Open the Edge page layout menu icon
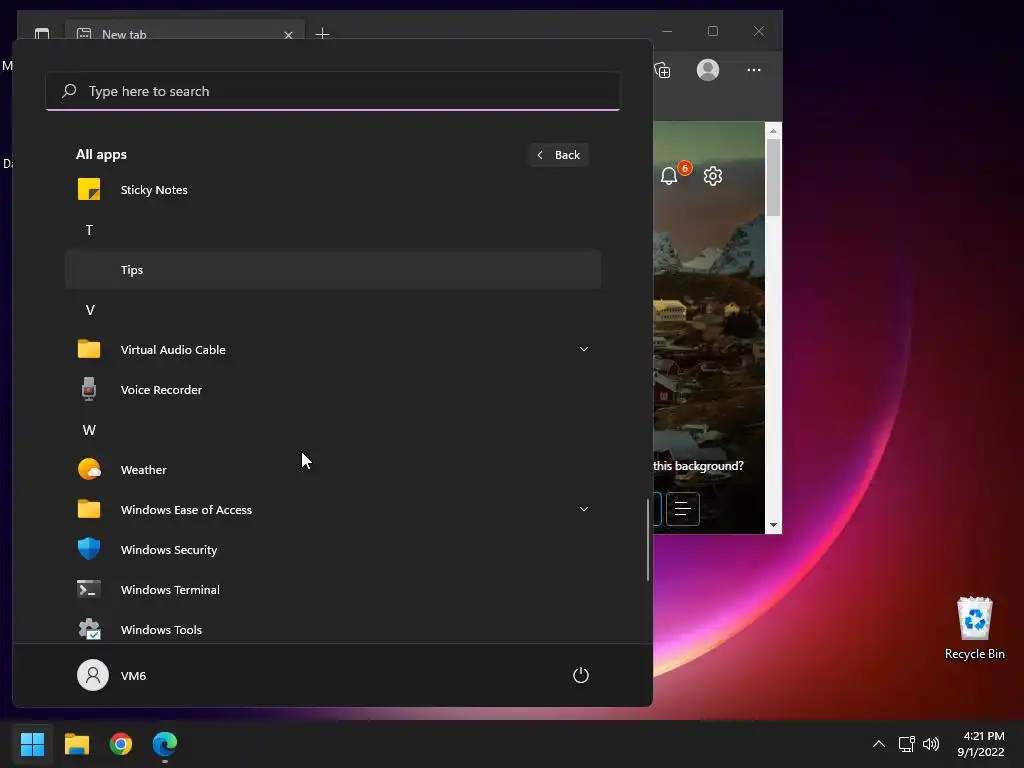This screenshot has height=768, width=1024. pos(682,509)
